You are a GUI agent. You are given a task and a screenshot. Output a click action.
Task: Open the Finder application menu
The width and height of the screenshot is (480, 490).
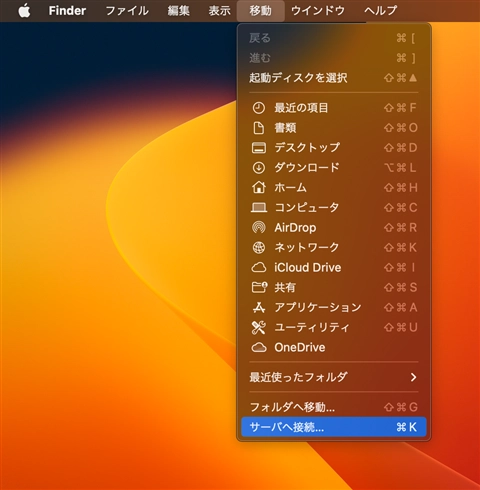(67, 11)
